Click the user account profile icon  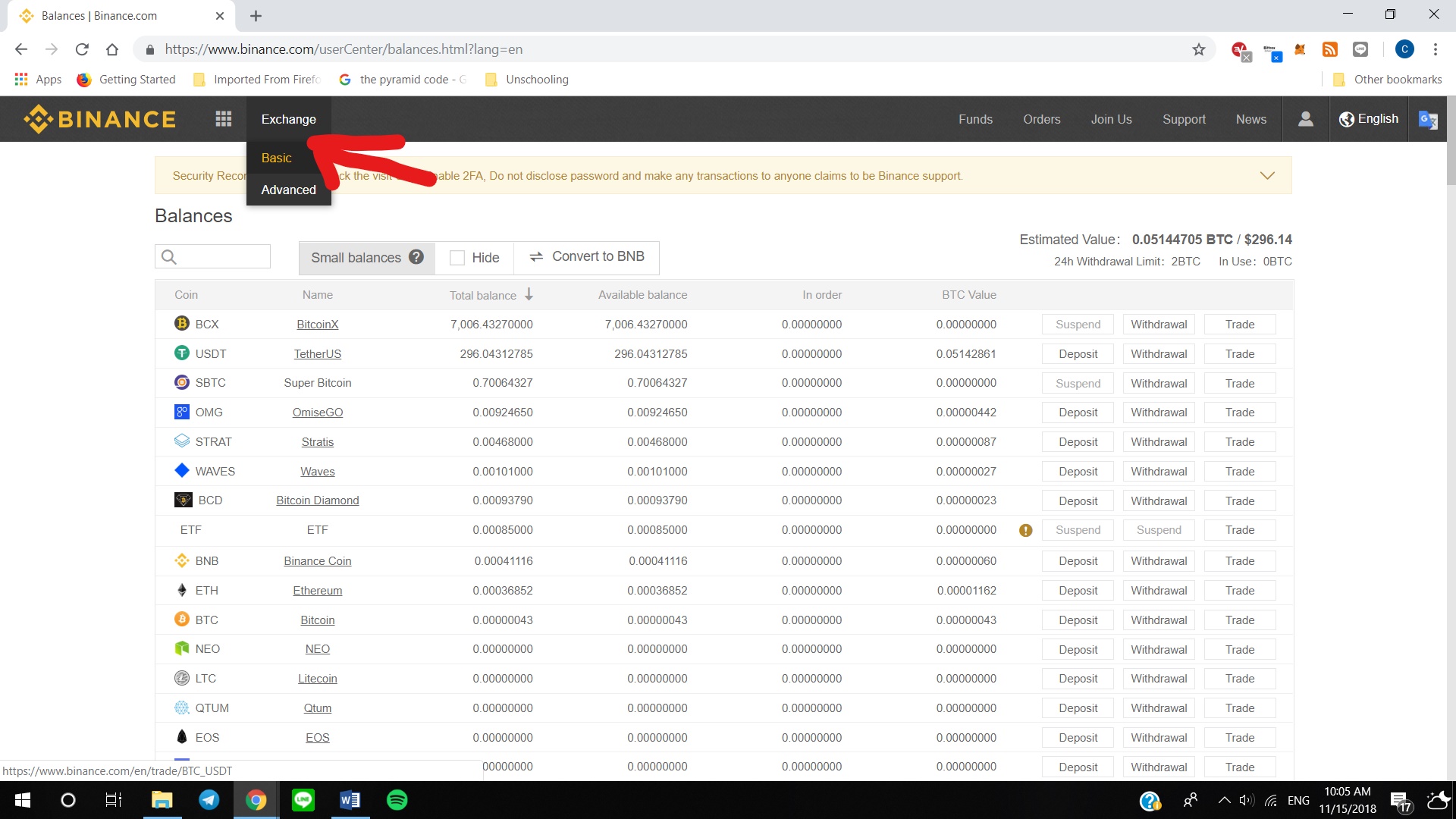pyautogui.click(x=1305, y=119)
